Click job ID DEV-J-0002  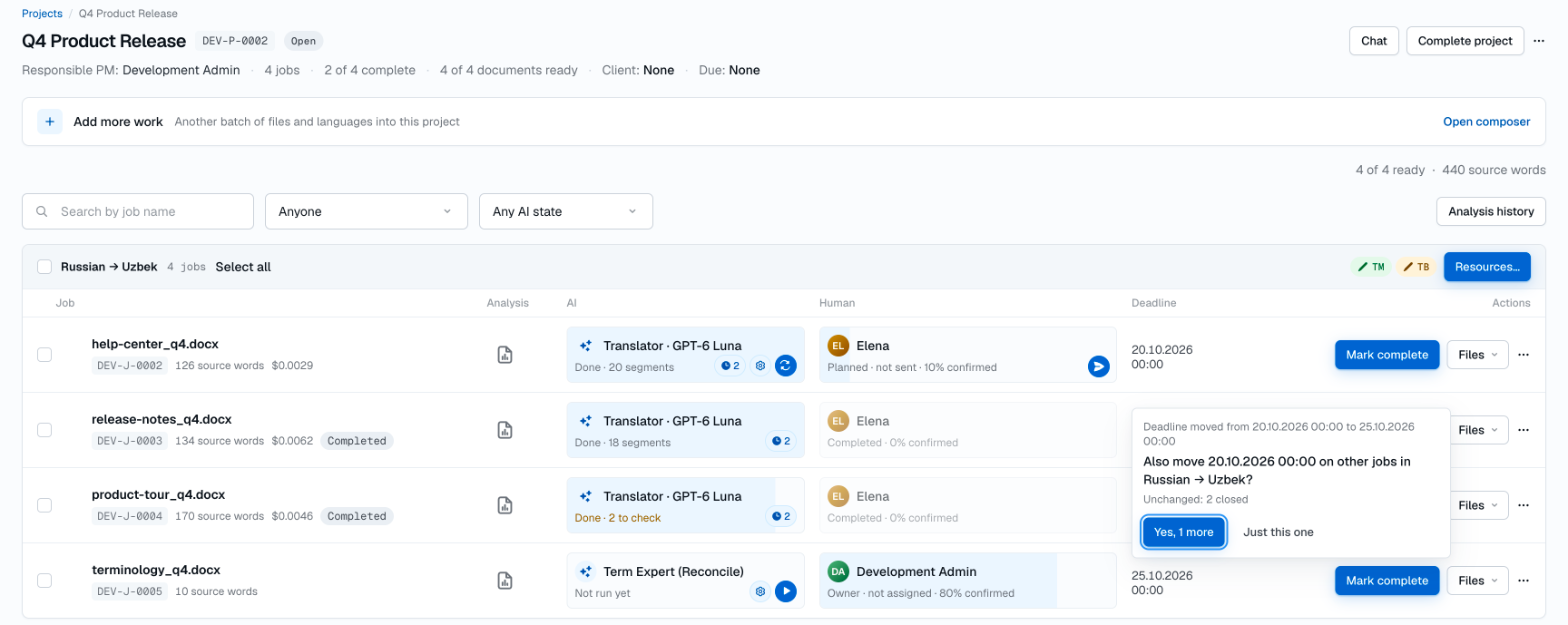[130, 365]
